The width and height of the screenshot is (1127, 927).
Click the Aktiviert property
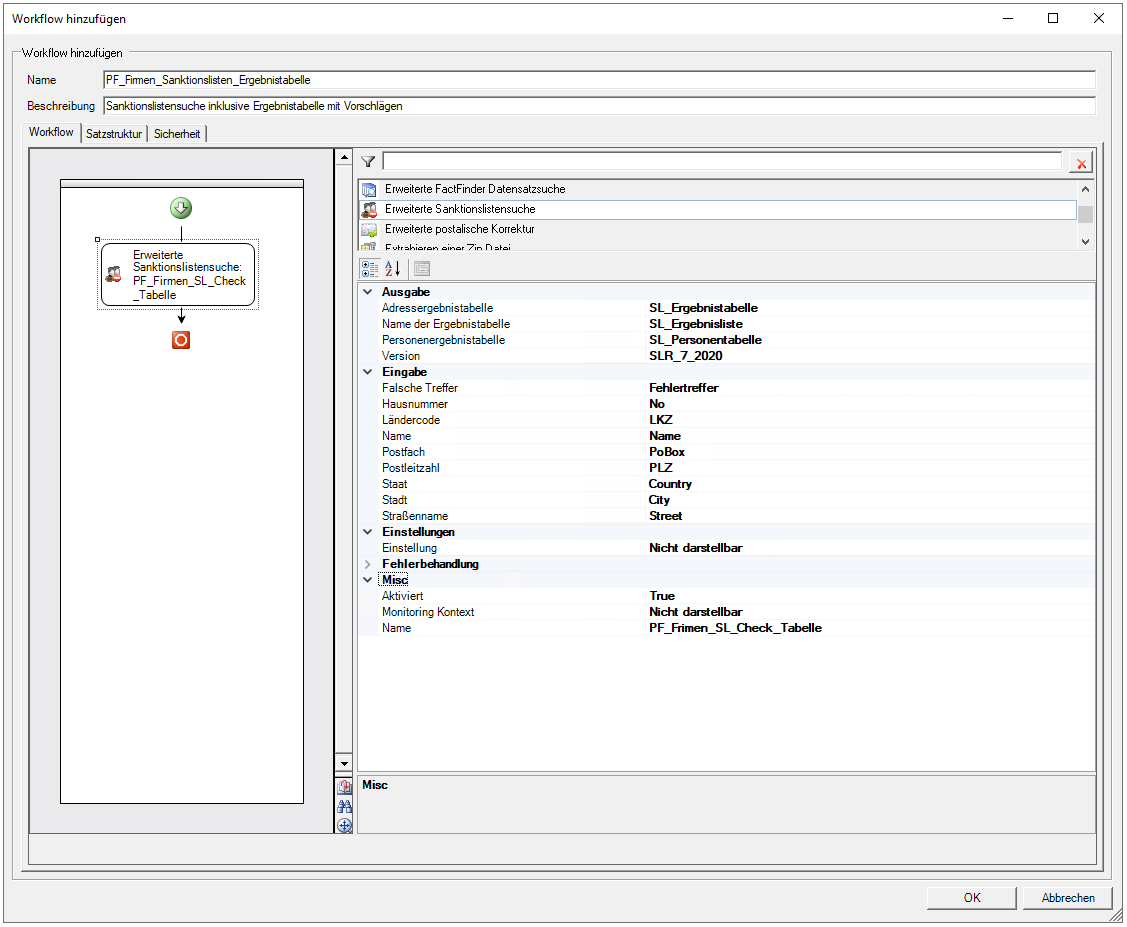pyautogui.click(x=402, y=596)
